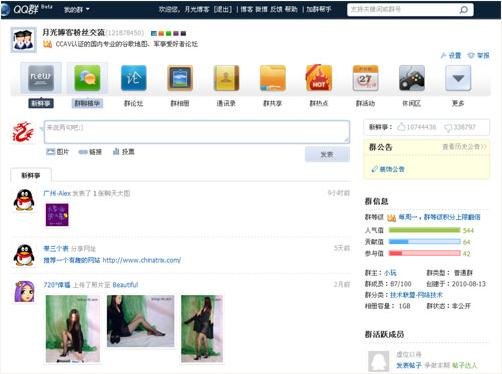Open the third album photo thumbnail
The width and height of the screenshot is (502, 374).
pos(202,329)
